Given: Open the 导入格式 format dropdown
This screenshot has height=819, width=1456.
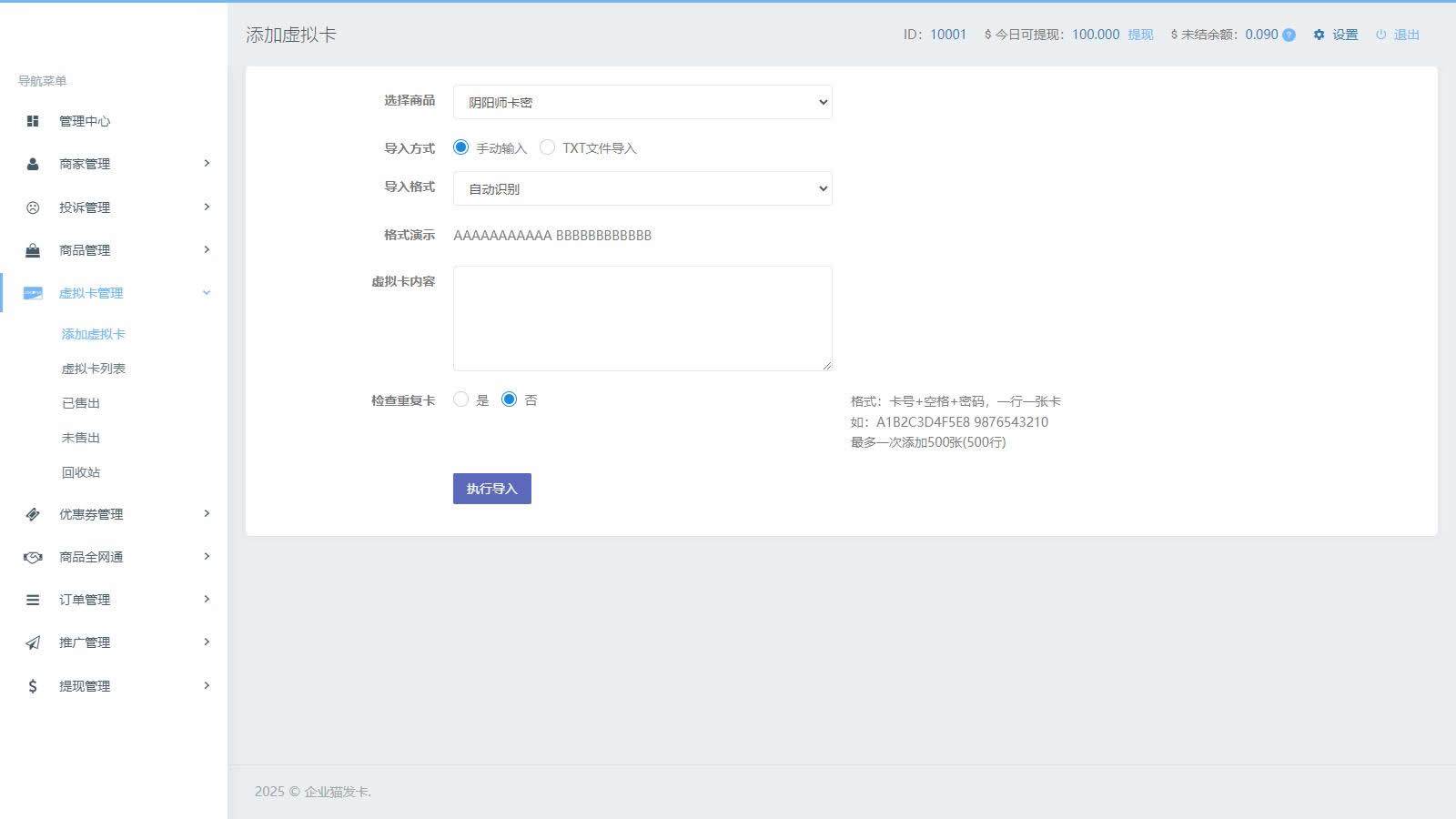Looking at the screenshot, I should point(642,188).
